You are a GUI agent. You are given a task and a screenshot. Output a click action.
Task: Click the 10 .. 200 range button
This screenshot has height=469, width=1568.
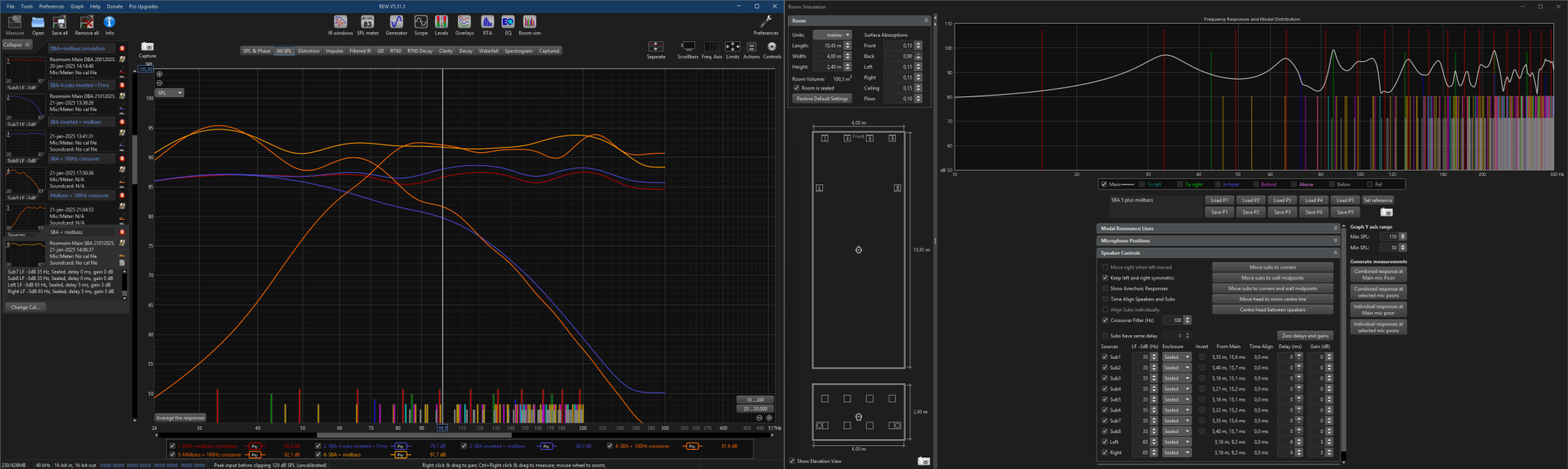(755, 399)
